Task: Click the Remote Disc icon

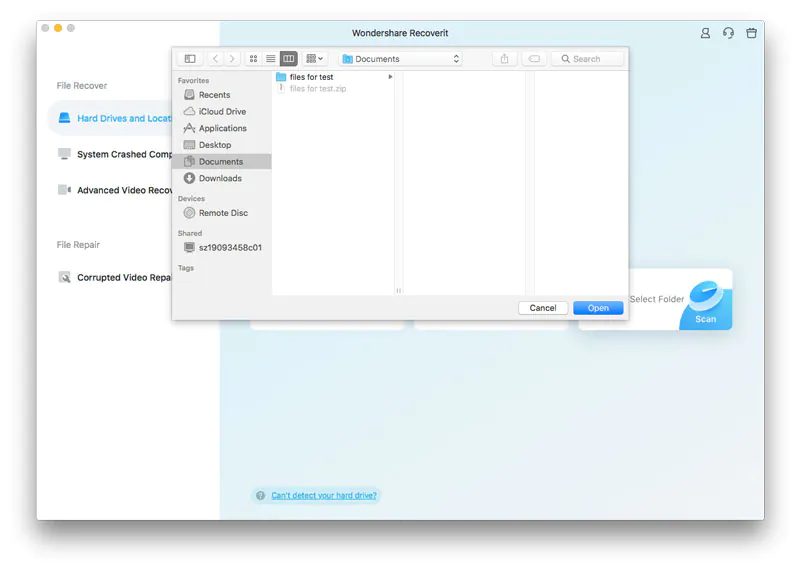Action: pyautogui.click(x=189, y=213)
